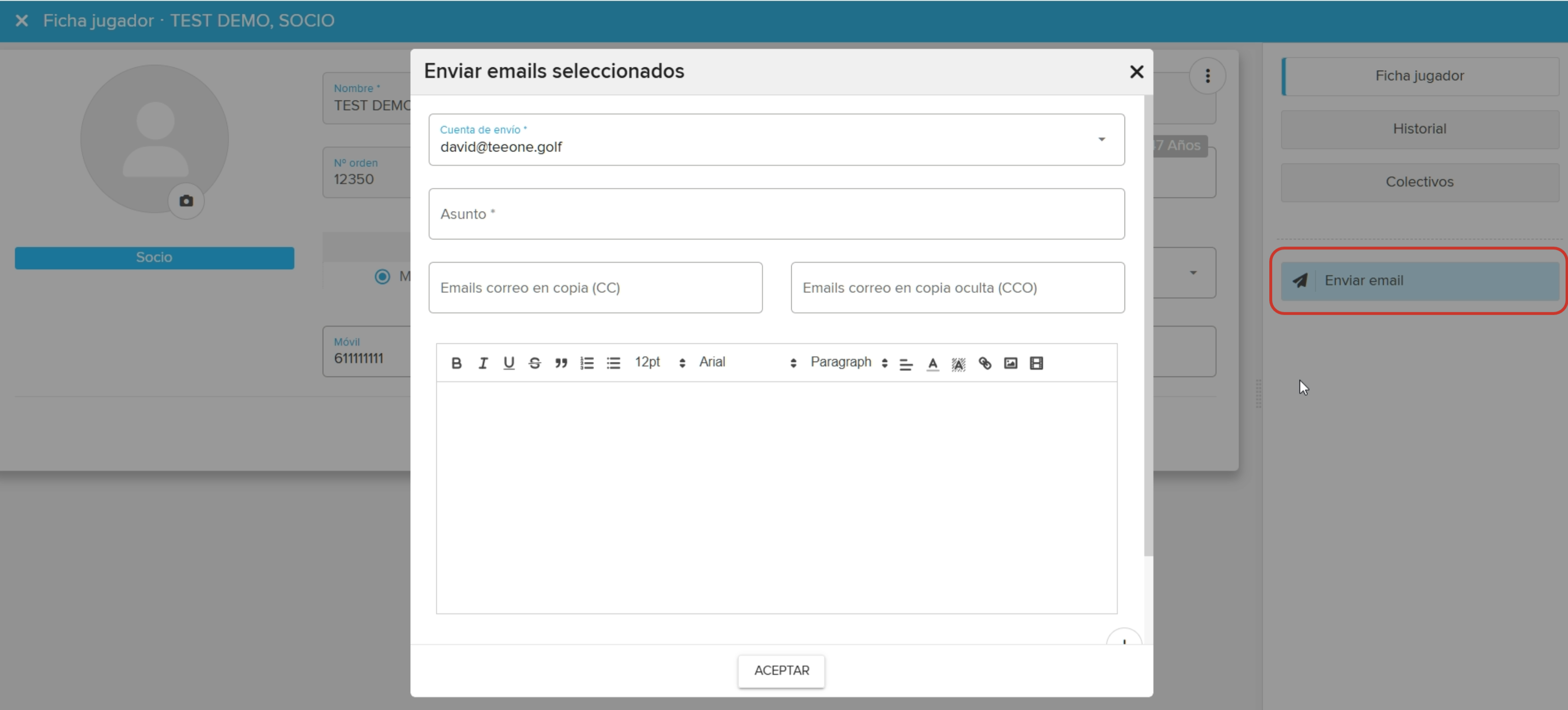The height and width of the screenshot is (710, 1568).
Task: Expand the background dropdown arrow behind dialog
Action: (1193, 273)
